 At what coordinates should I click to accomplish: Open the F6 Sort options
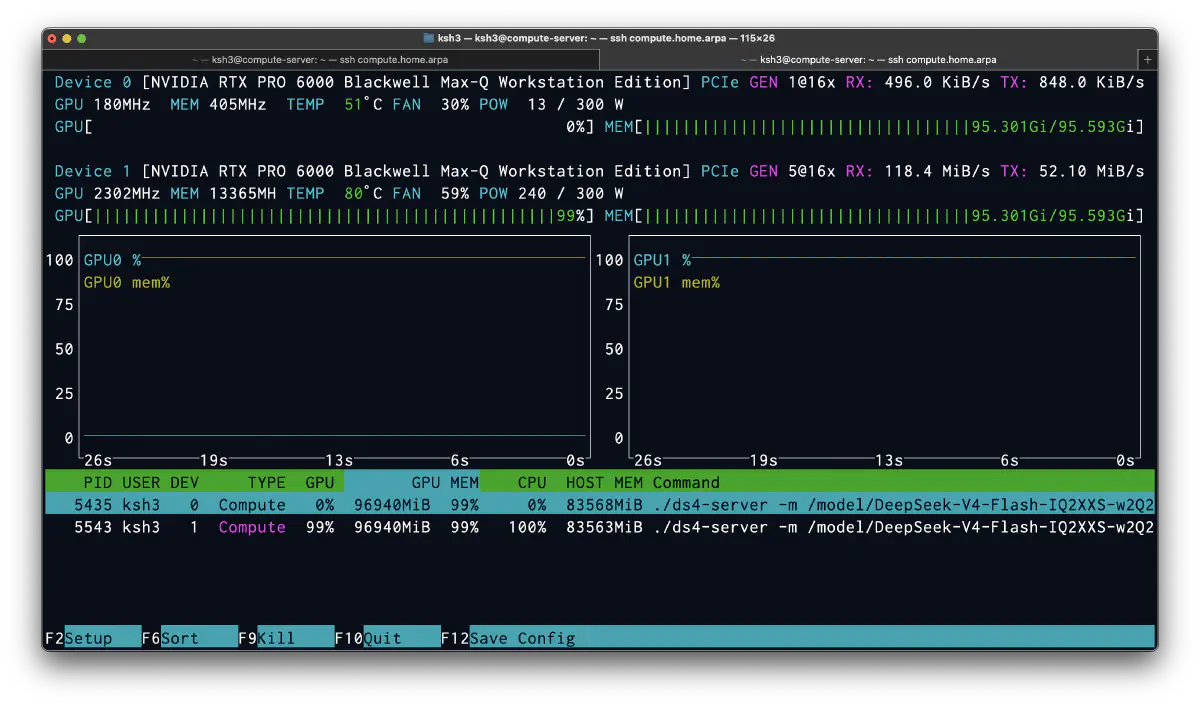(x=189, y=638)
